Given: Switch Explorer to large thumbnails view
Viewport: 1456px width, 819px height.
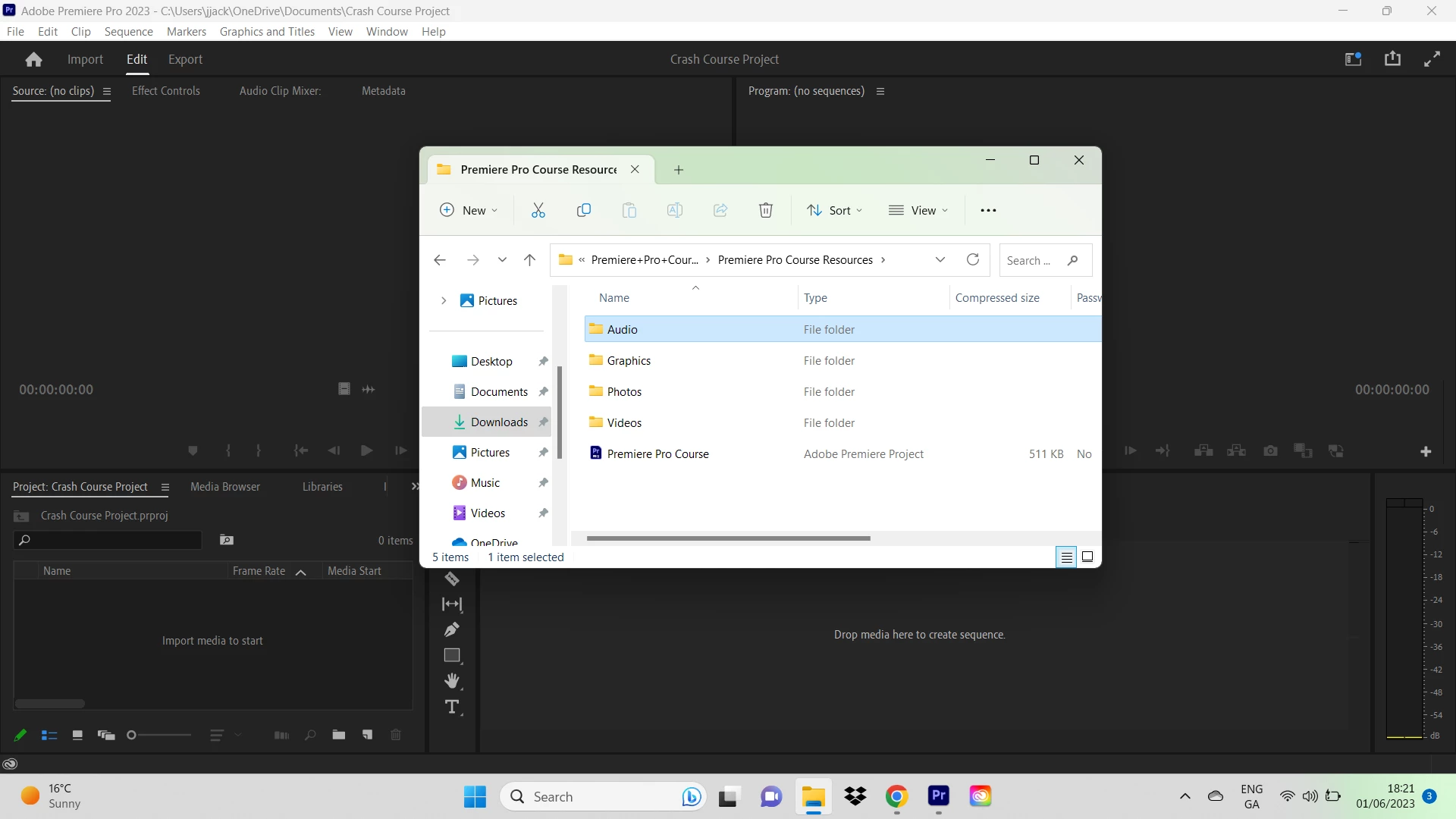Looking at the screenshot, I should [x=1087, y=557].
